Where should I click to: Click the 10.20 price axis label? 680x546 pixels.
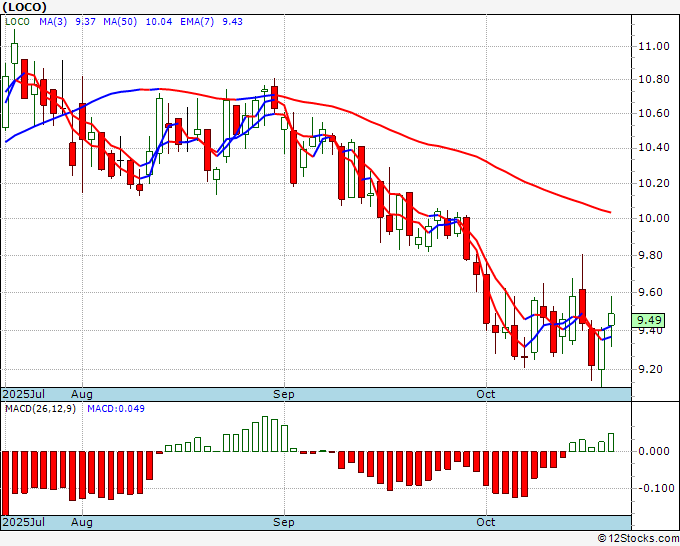point(654,183)
